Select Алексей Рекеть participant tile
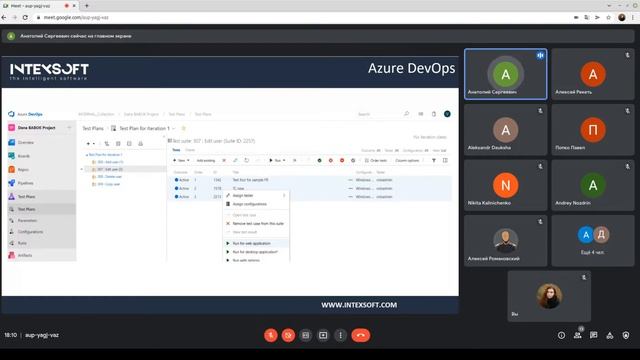640x360 pixels. tap(593, 74)
